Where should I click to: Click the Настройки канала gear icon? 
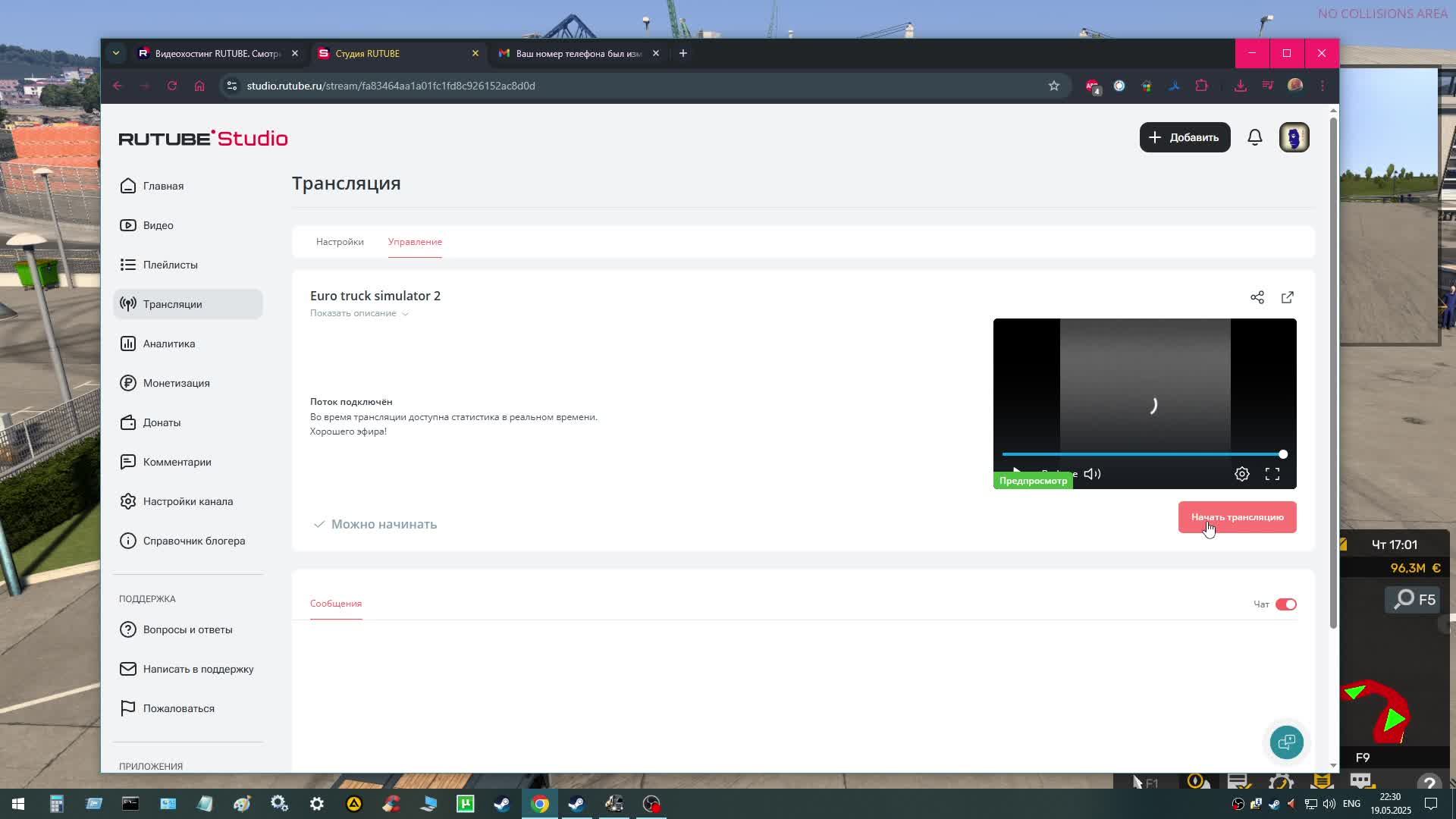[128, 501]
